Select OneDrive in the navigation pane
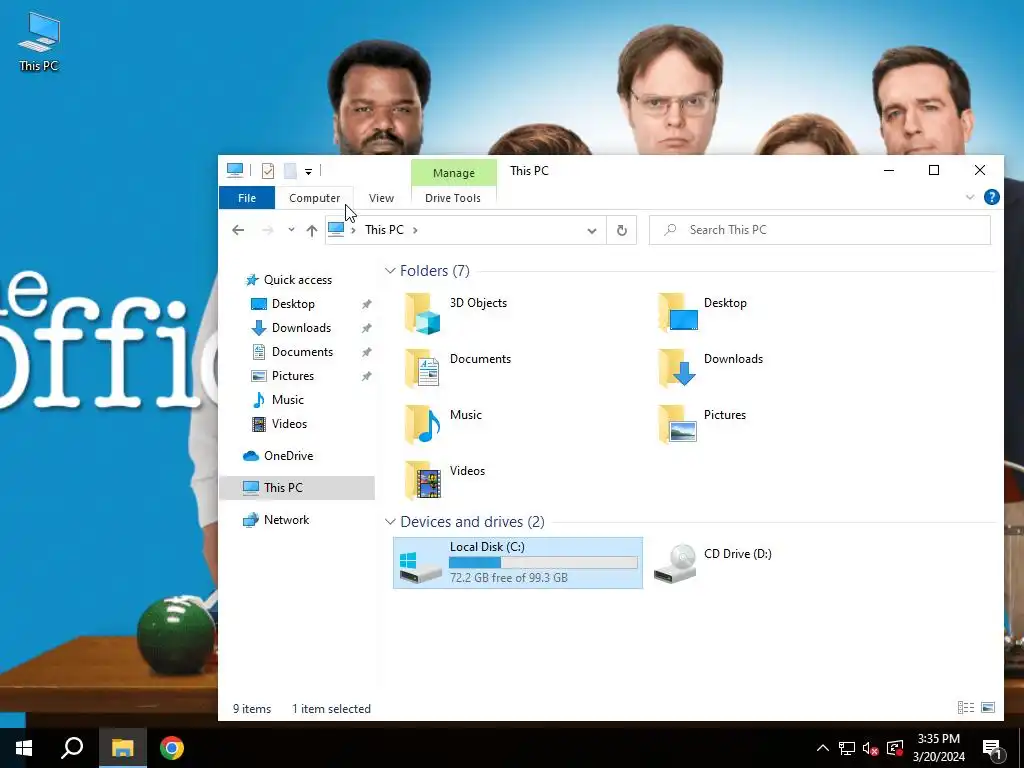This screenshot has width=1024, height=768. (x=288, y=456)
